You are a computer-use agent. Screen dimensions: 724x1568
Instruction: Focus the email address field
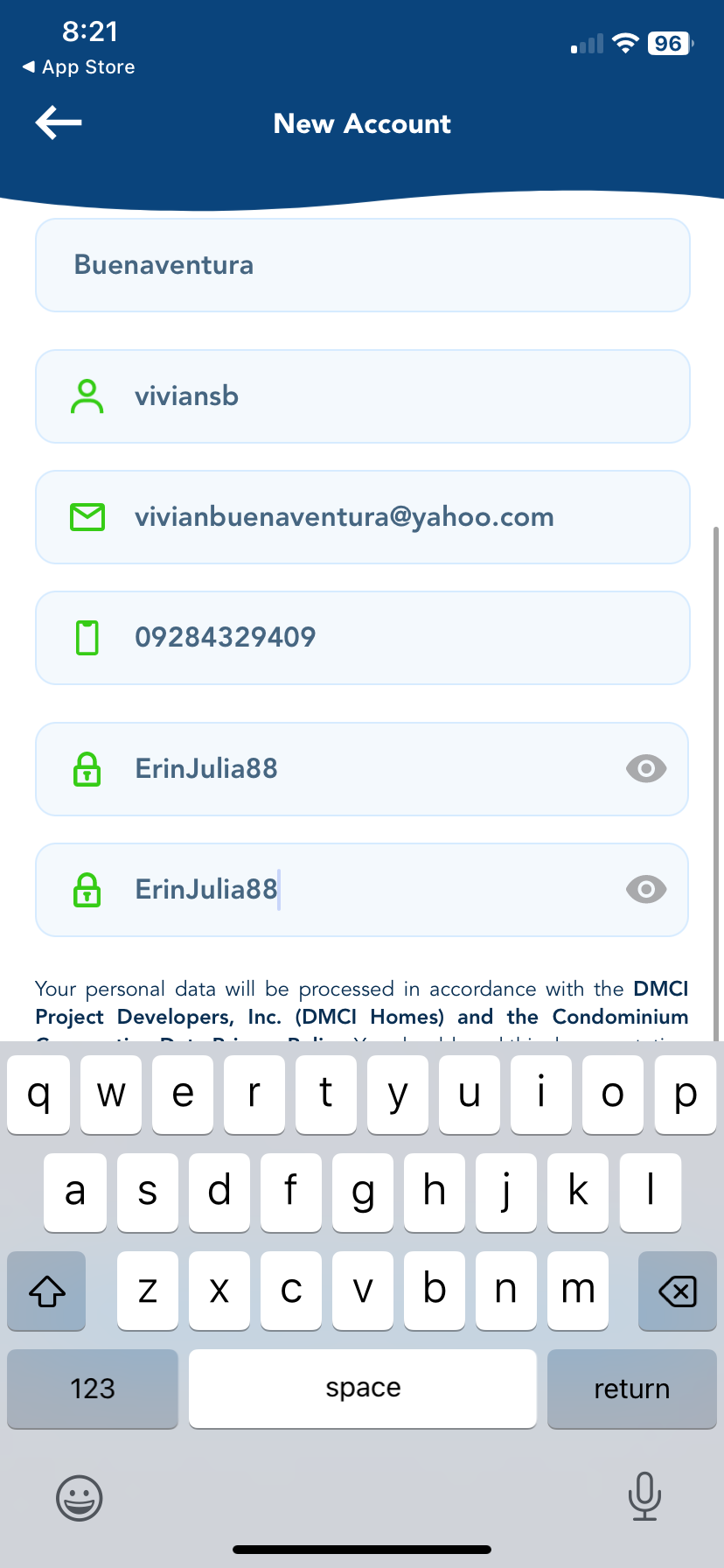tap(393, 517)
